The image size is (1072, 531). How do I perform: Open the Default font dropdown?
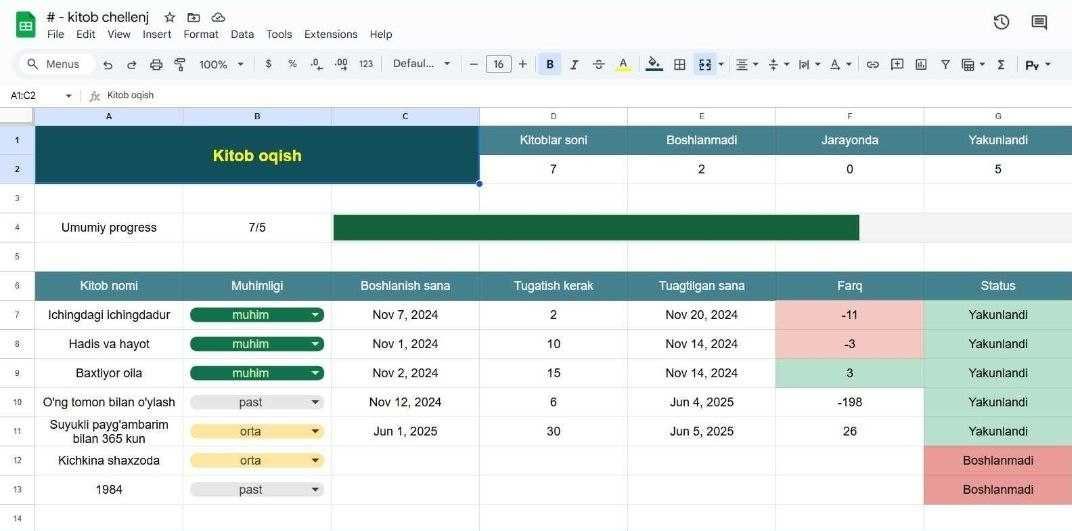click(x=422, y=64)
